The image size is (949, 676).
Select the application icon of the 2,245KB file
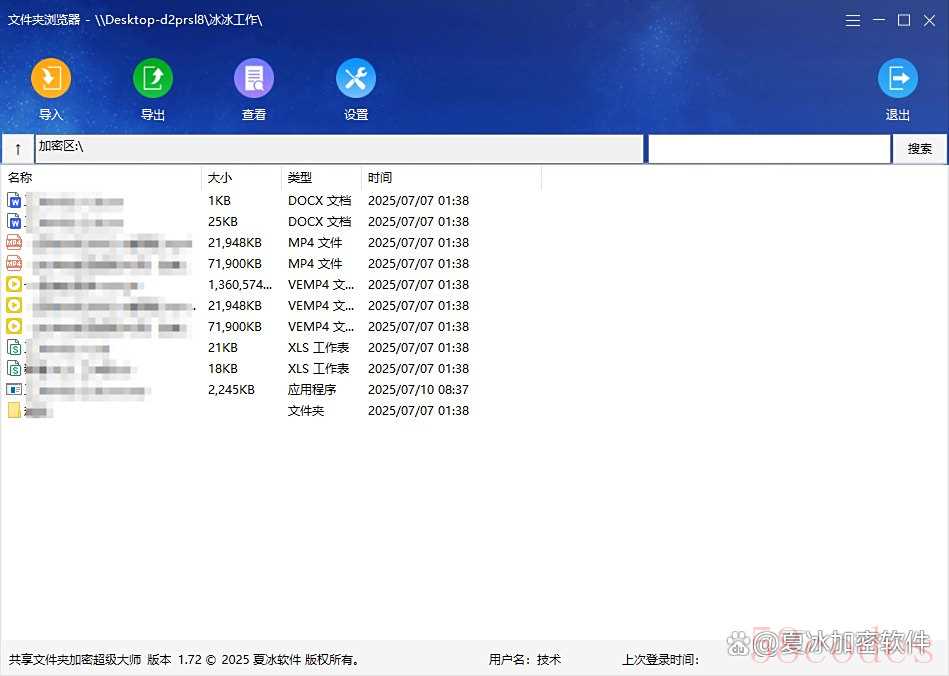14,390
